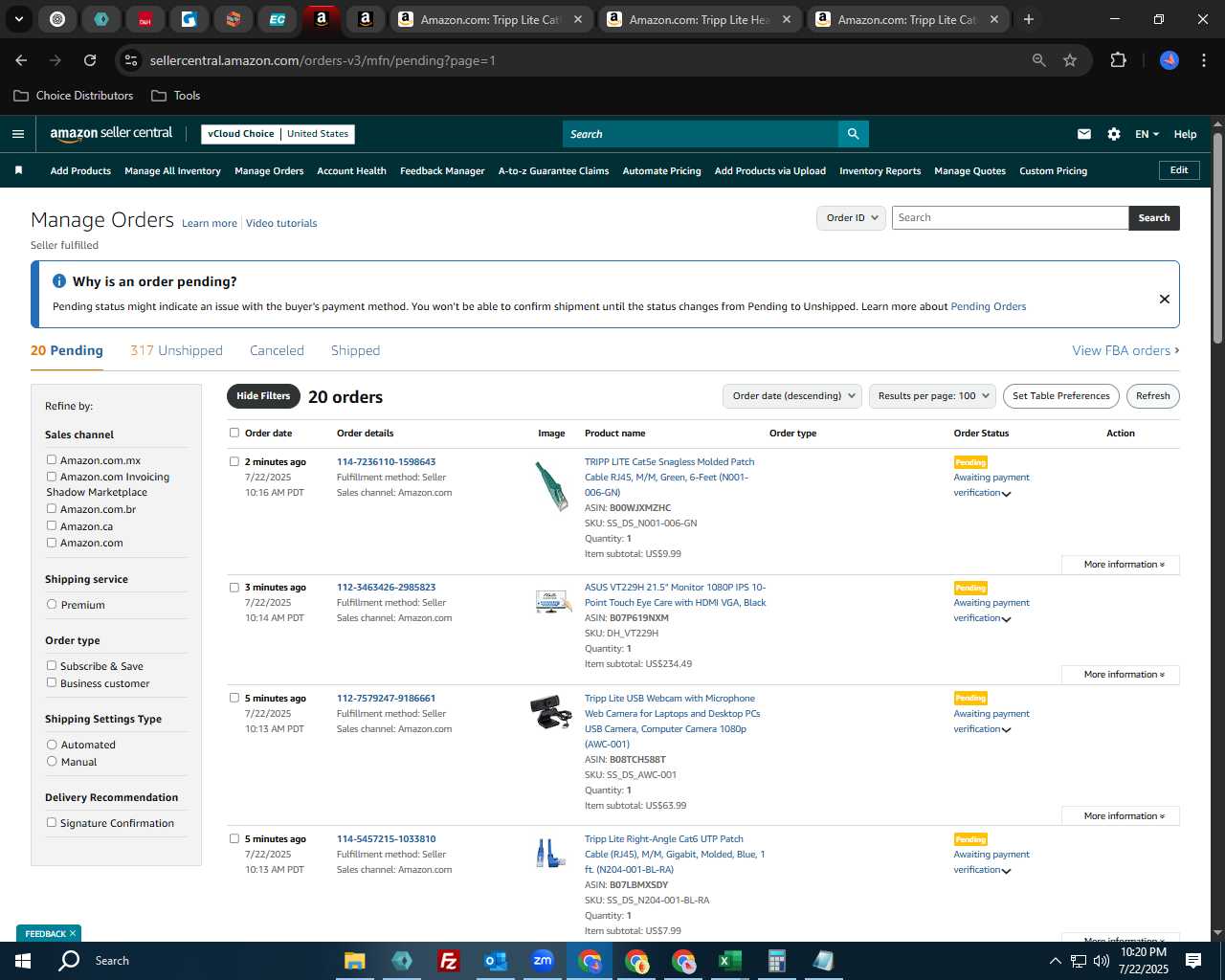Expand pending status for the ASUS monitor order
Screen dimensions: 1225x980
(x=1006, y=619)
